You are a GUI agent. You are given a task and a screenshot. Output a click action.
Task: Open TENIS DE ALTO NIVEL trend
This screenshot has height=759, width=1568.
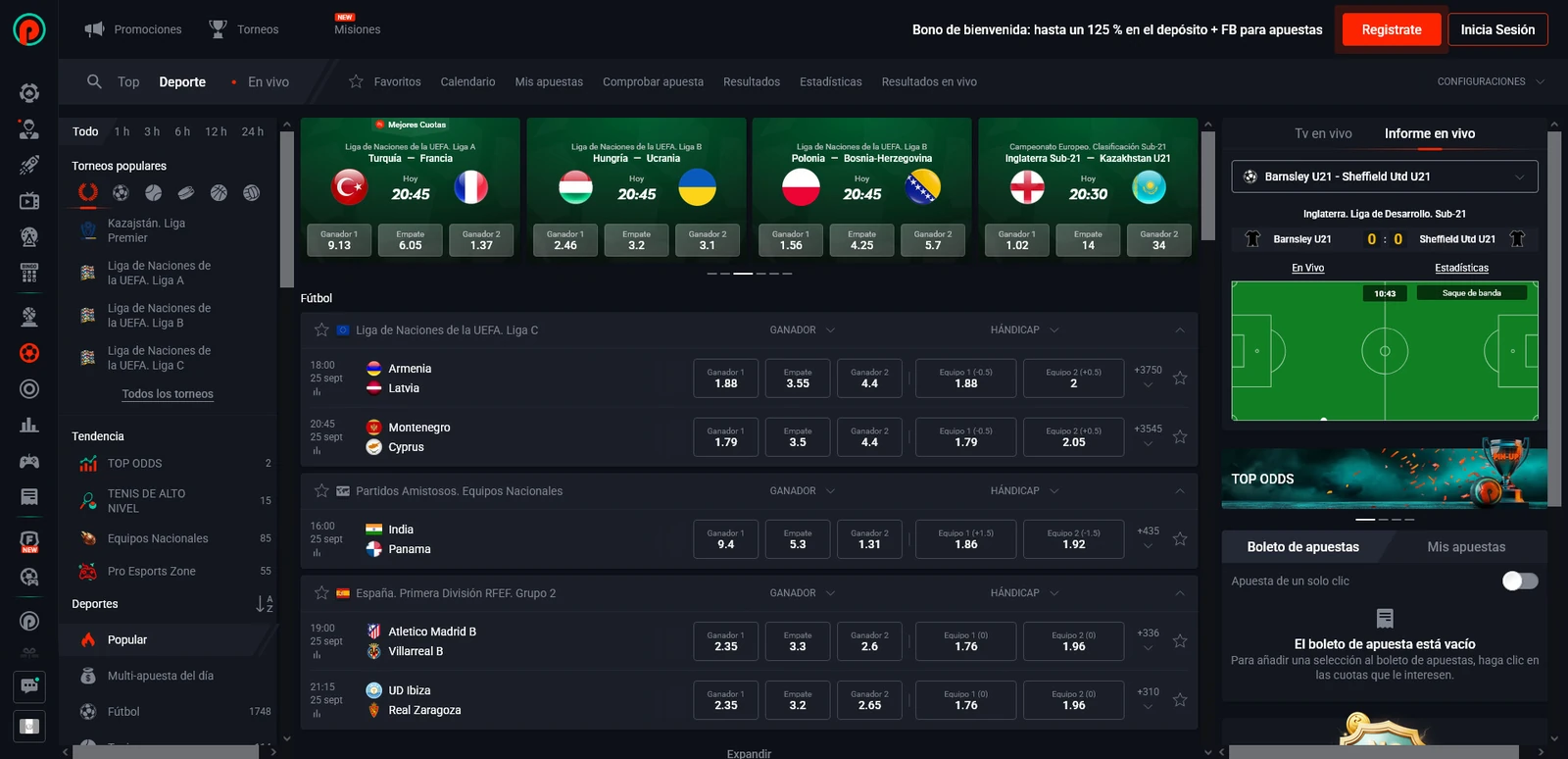click(x=174, y=501)
